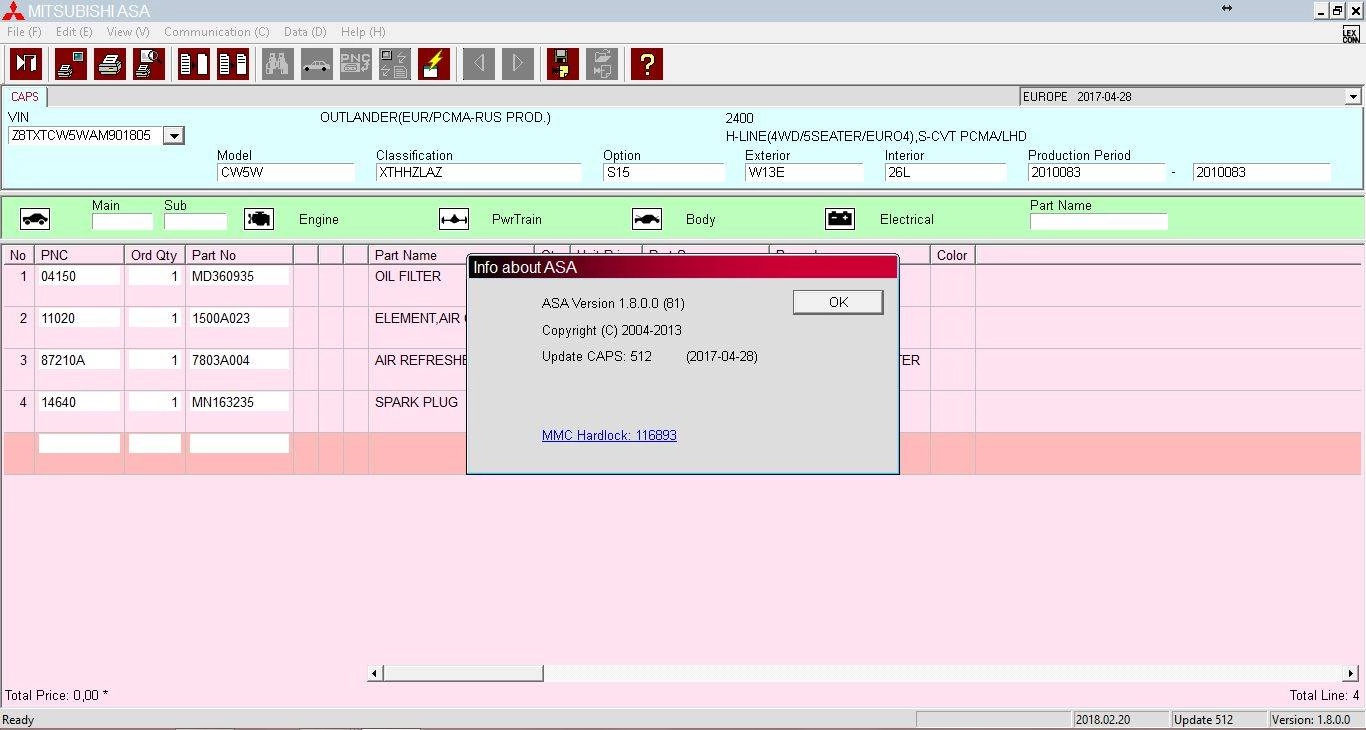This screenshot has height=730, width=1366.
Task: Open help via the question mark icon
Action: pyautogui.click(x=647, y=64)
